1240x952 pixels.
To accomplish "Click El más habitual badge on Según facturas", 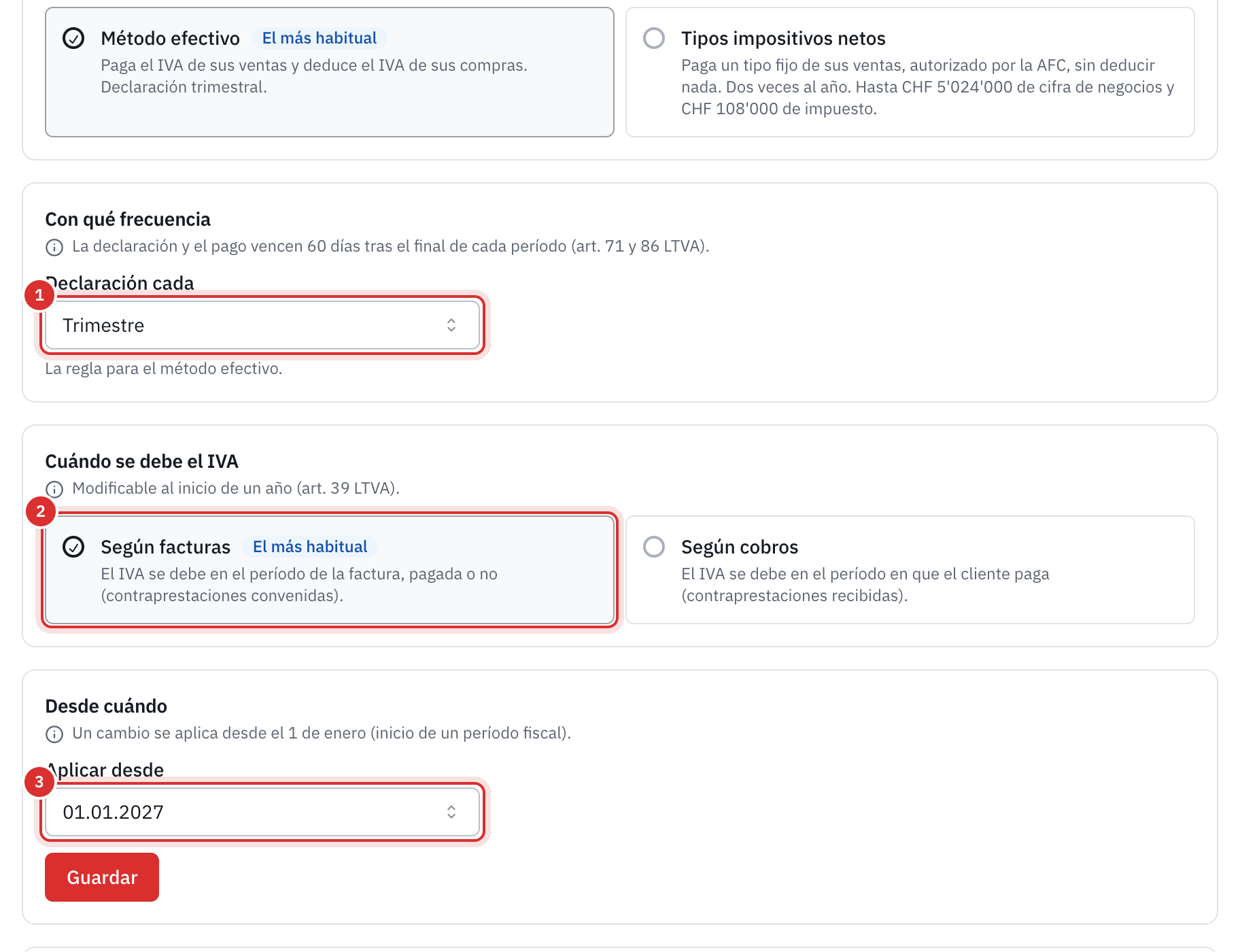I will (x=310, y=547).
